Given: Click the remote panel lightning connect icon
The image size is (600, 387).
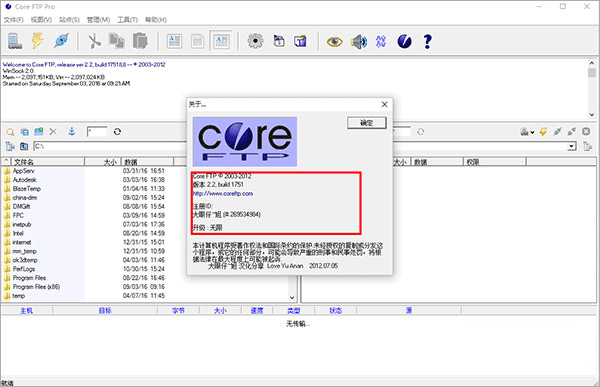Looking at the screenshot, I should pyautogui.click(x=543, y=132).
